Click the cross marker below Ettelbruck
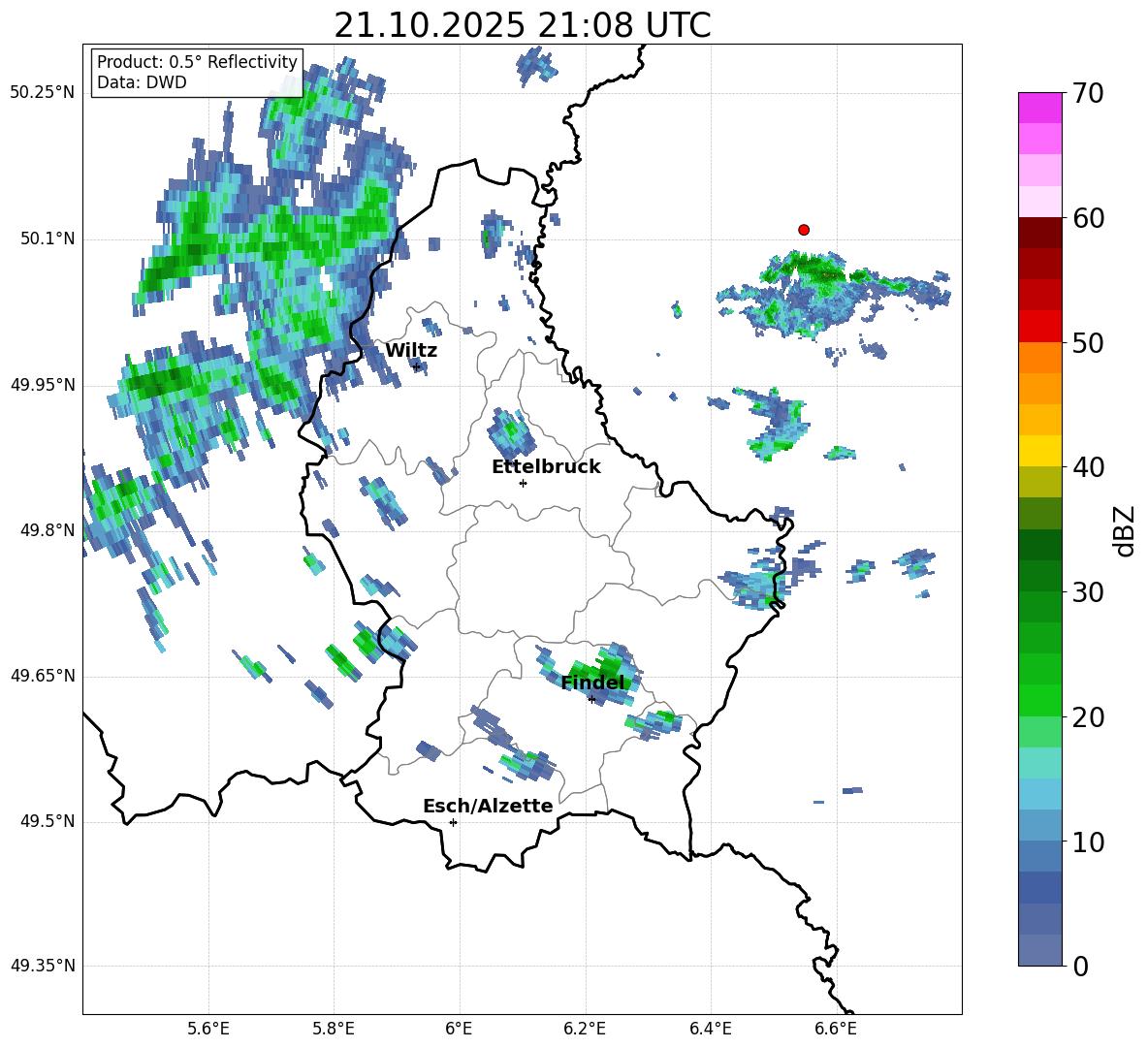This screenshot has width=1148, height=1048. [523, 483]
